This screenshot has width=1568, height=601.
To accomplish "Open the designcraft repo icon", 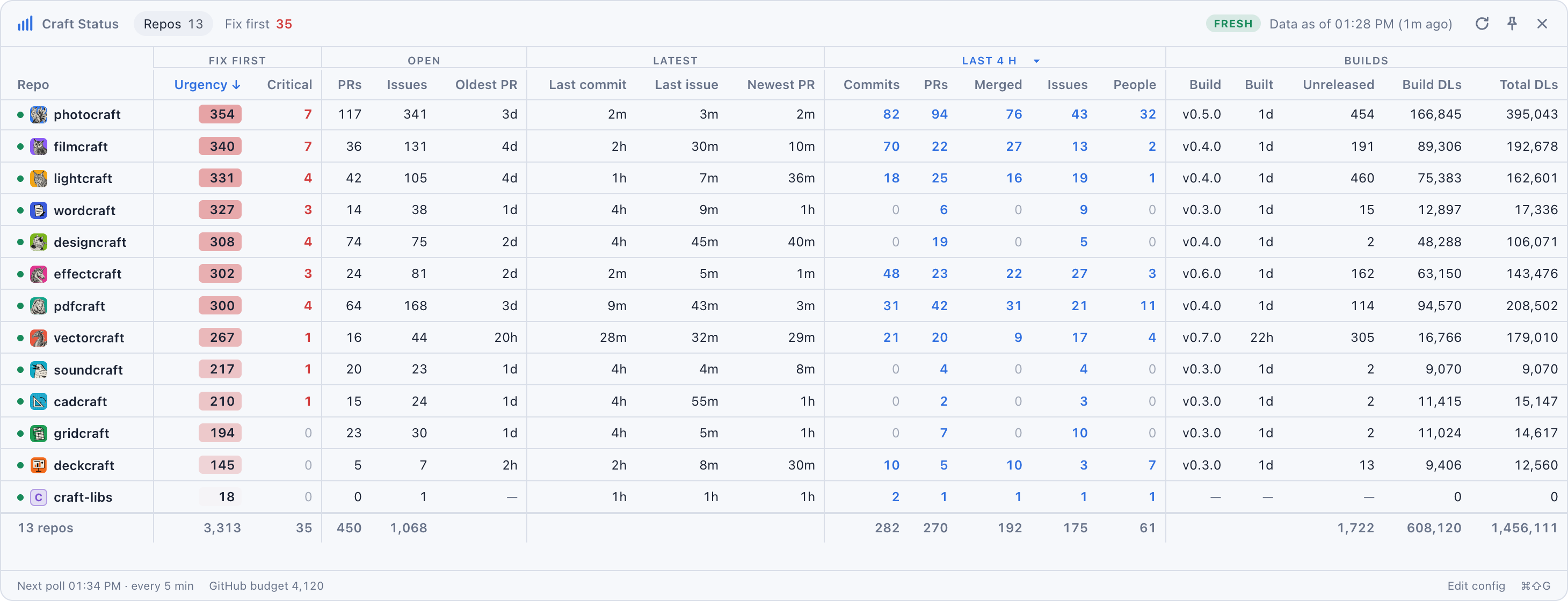I will click(39, 242).
